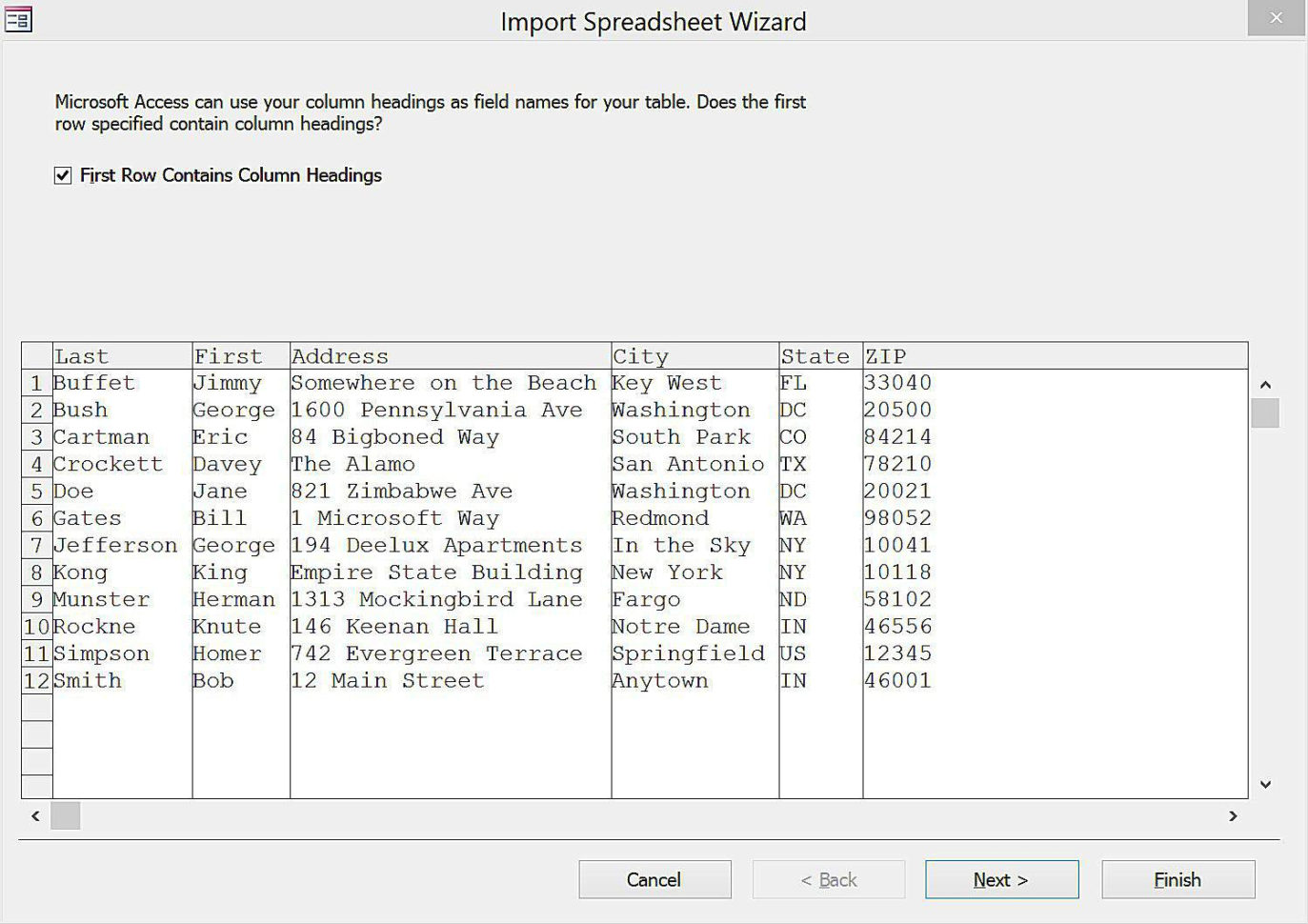Image resolution: width=1308 pixels, height=924 pixels.
Task: Click the Homer first name cell
Action: 241,654
